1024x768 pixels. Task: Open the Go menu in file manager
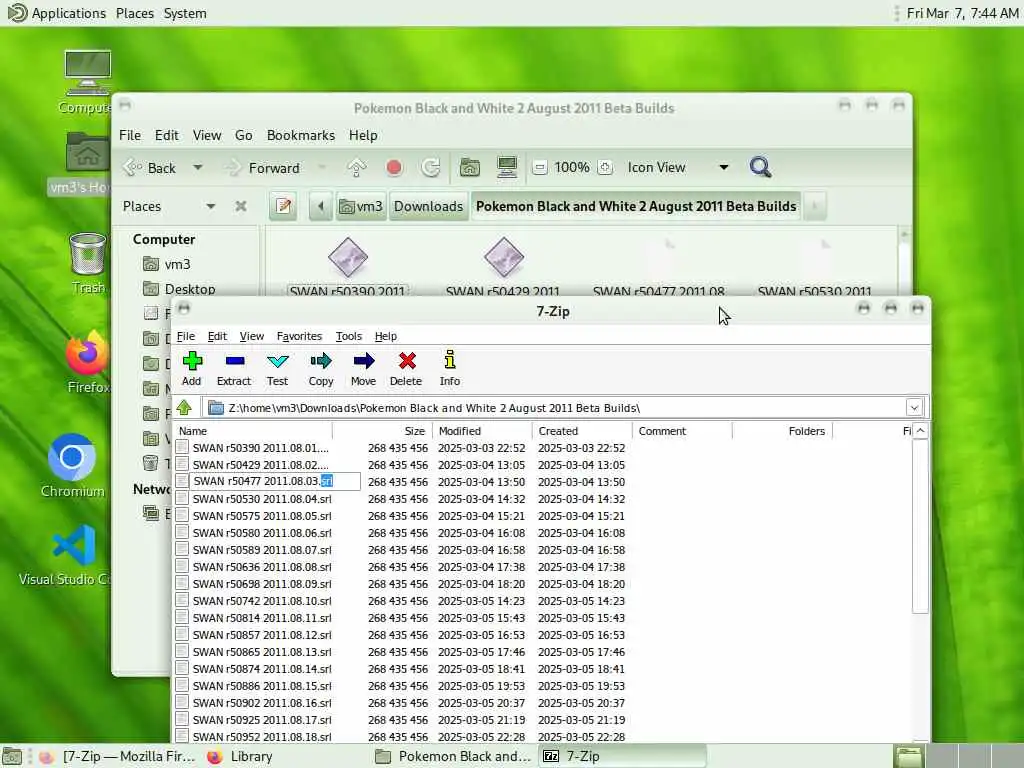[x=244, y=135]
